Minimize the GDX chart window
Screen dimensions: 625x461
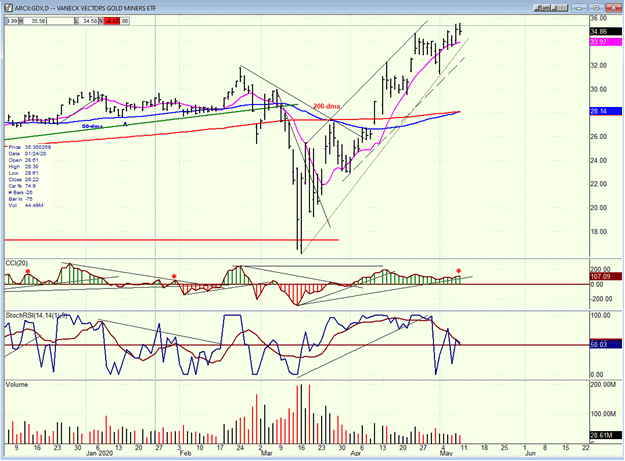pos(579,8)
